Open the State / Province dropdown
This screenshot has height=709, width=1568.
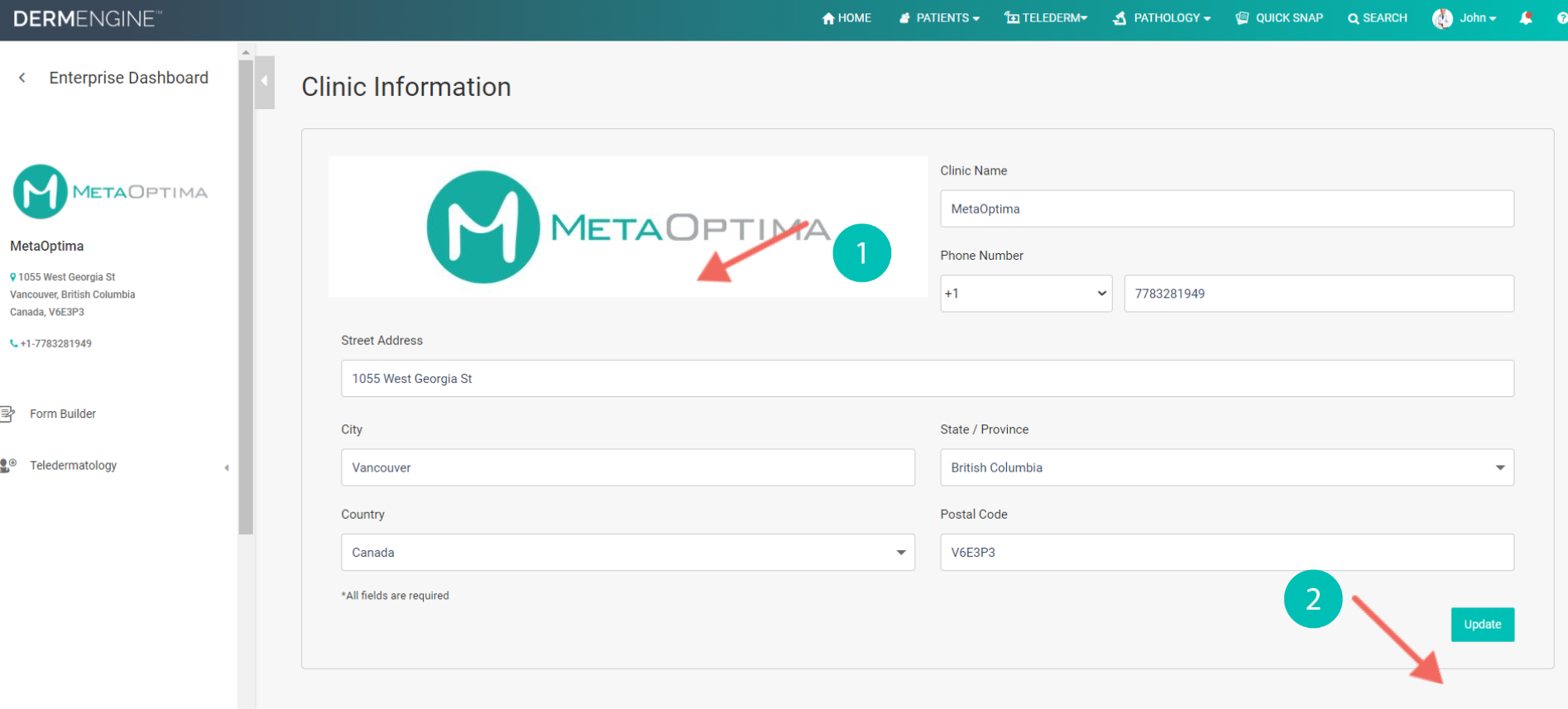point(1227,467)
